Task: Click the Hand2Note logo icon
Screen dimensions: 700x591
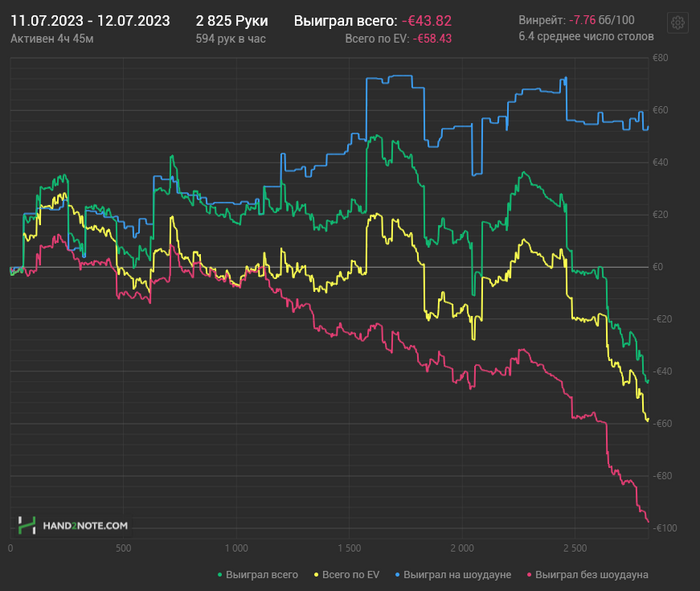Action: [27, 525]
